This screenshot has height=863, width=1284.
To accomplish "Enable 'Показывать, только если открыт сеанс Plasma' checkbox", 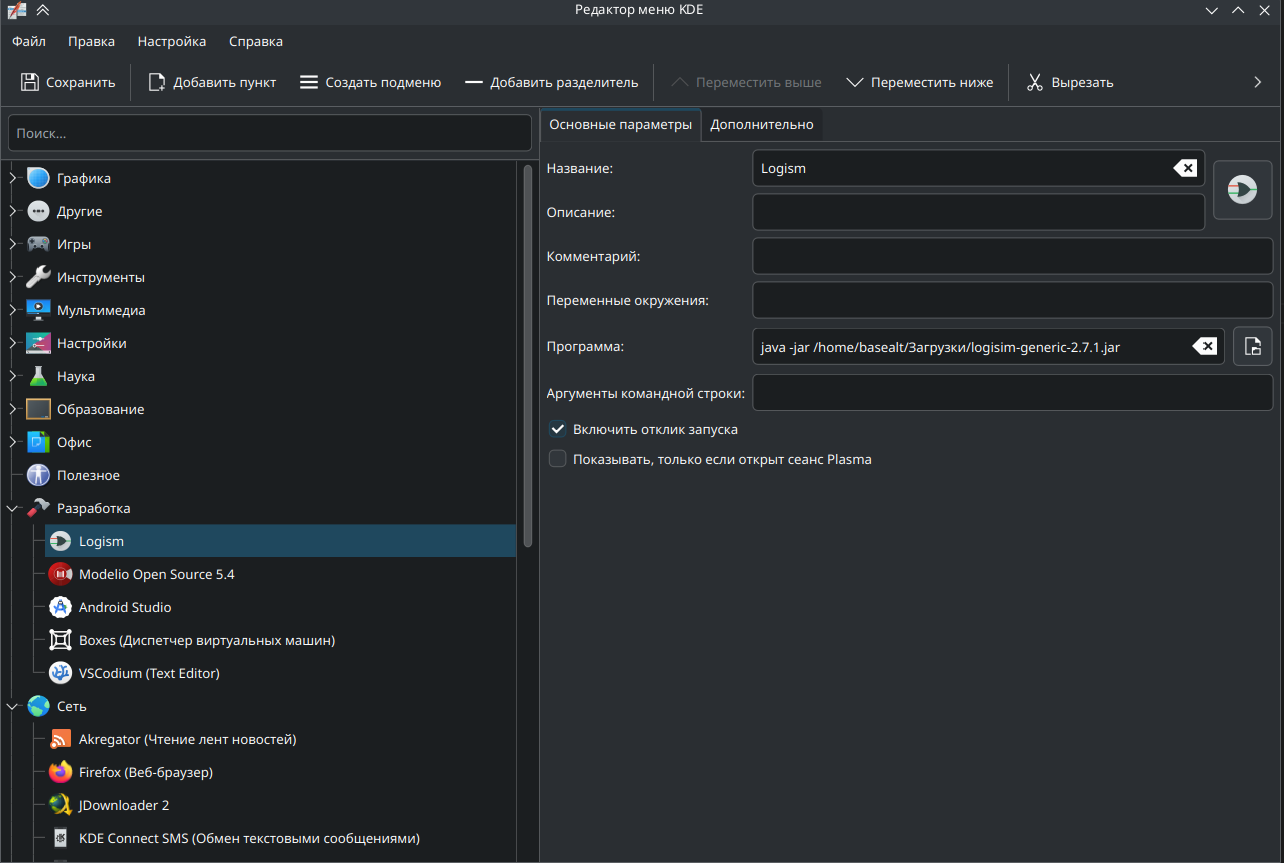I will [558, 459].
